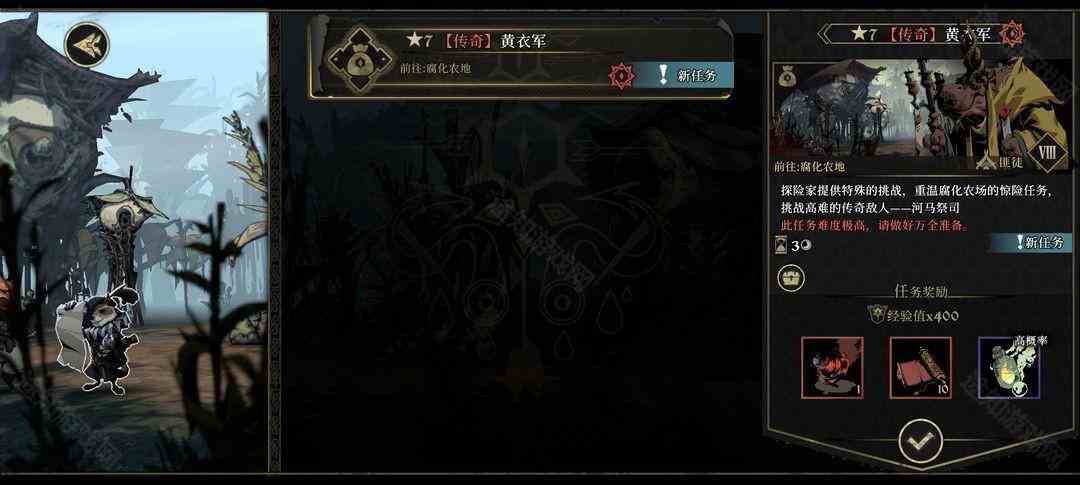Click the money bag icon on mission artwork
This screenshot has width=1080, height=485.
[x=788, y=77]
